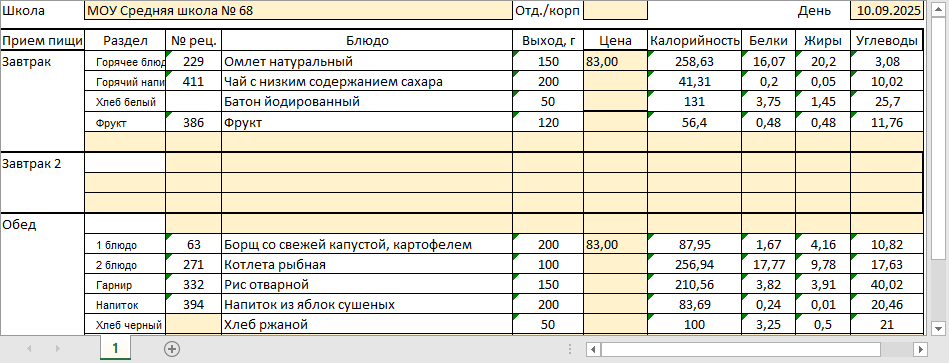Select recipe number 63 cell
Viewport: 949px width, 363px height.
(194, 244)
